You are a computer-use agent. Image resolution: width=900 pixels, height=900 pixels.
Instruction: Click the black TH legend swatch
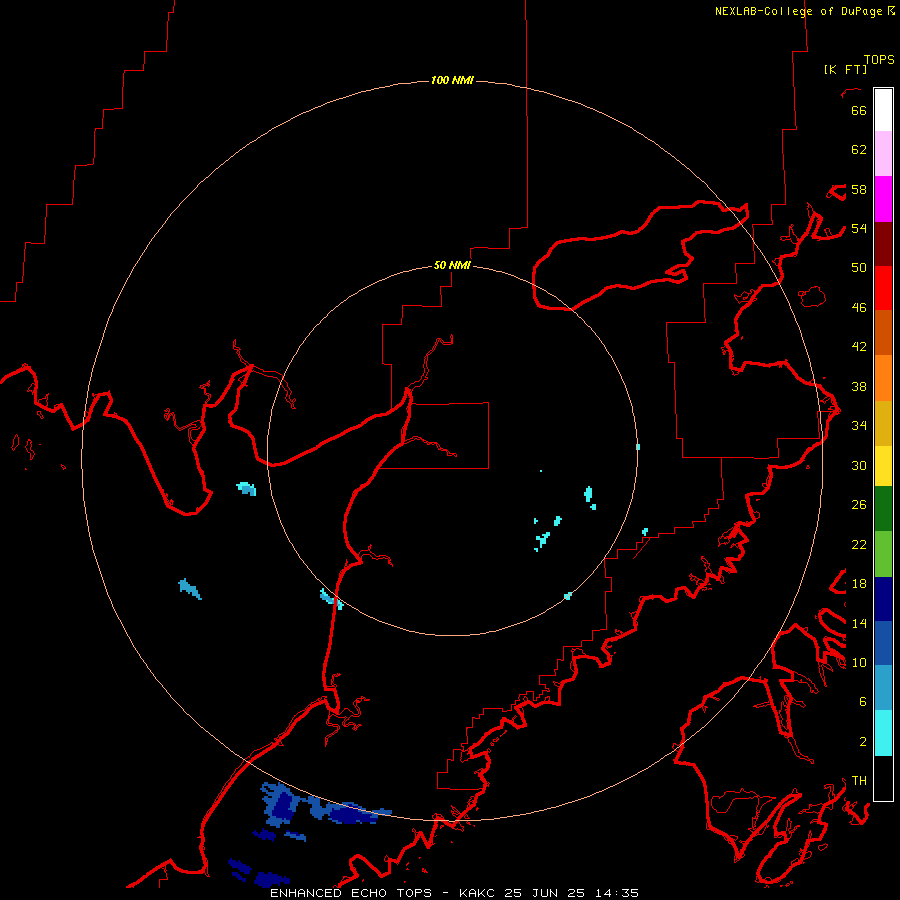tap(883, 778)
